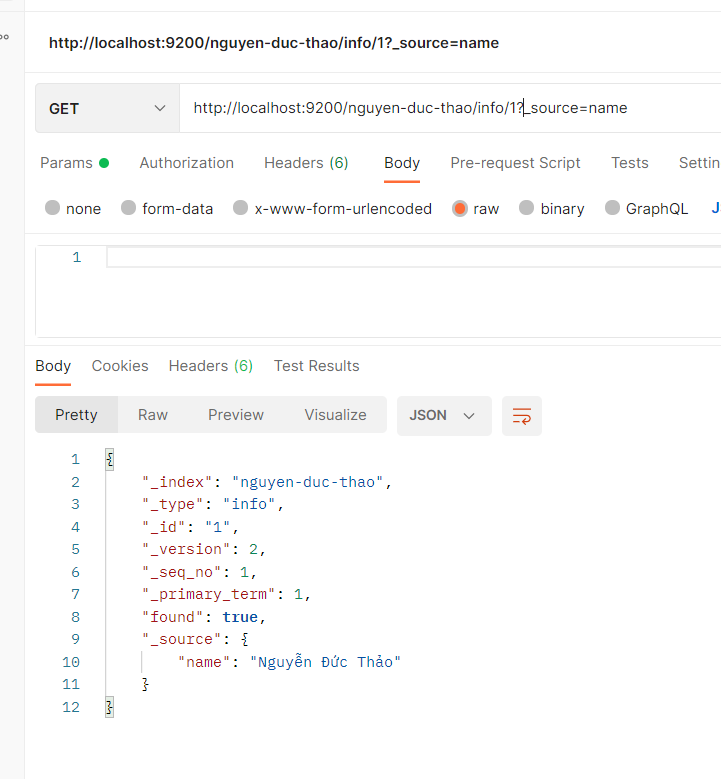Open the Tests request tab
Image resolution: width=721 pixels, height=779 pixels.
click(x=630, y=163)
